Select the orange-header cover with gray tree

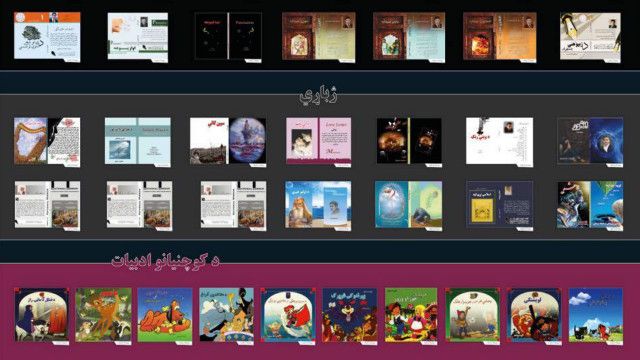point(47,37)
